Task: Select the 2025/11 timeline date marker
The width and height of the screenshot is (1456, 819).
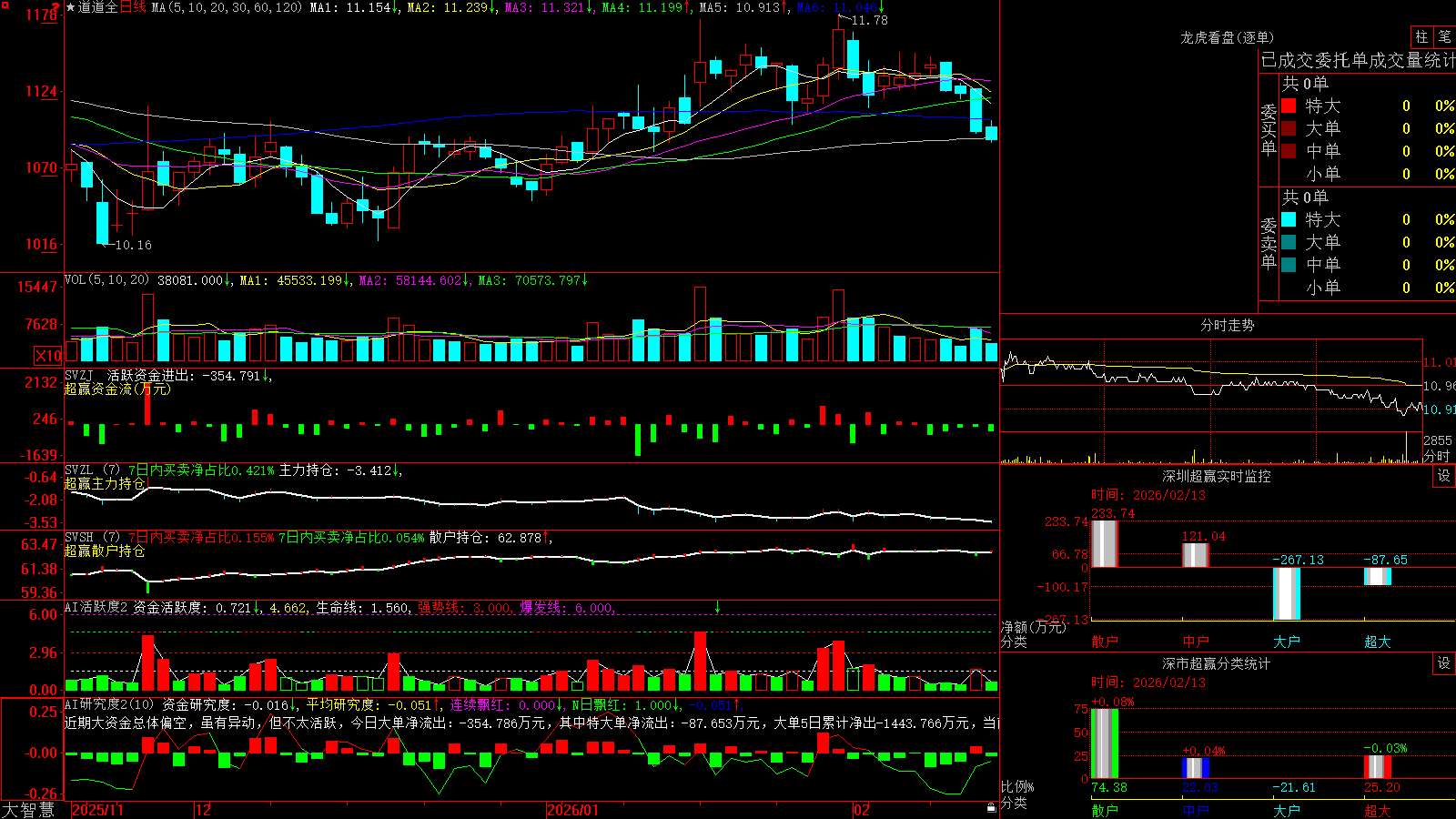Action: click(x=97, y=810)
